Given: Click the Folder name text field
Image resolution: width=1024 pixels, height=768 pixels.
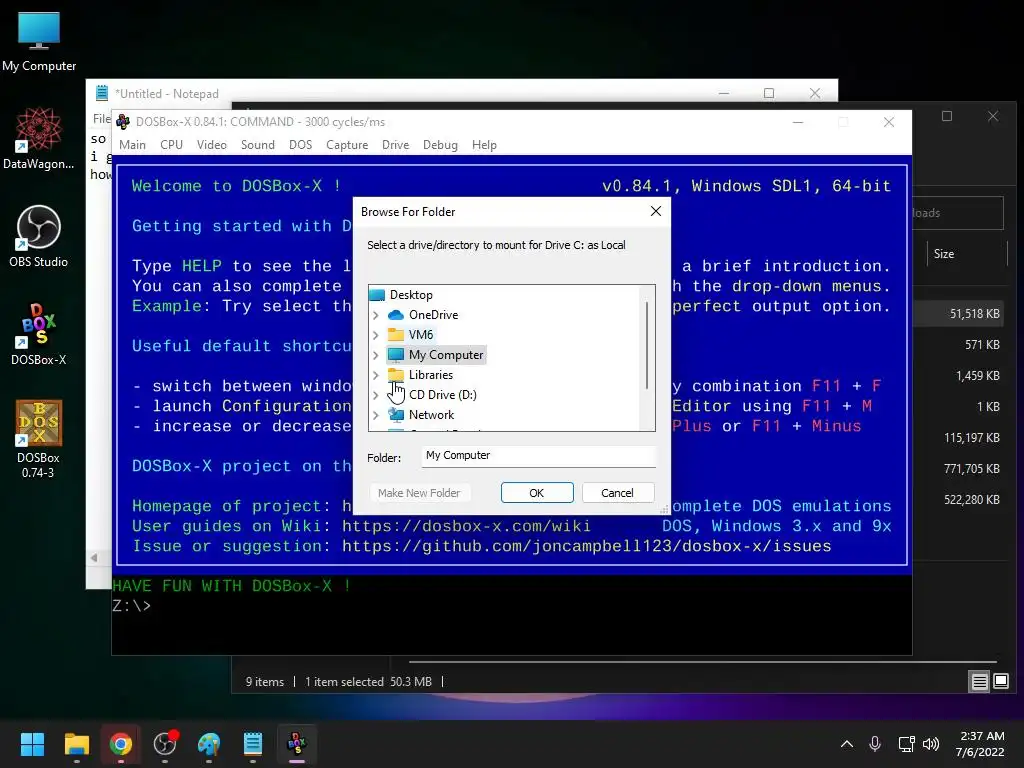Looking at the screenshot, I should 538,455.
